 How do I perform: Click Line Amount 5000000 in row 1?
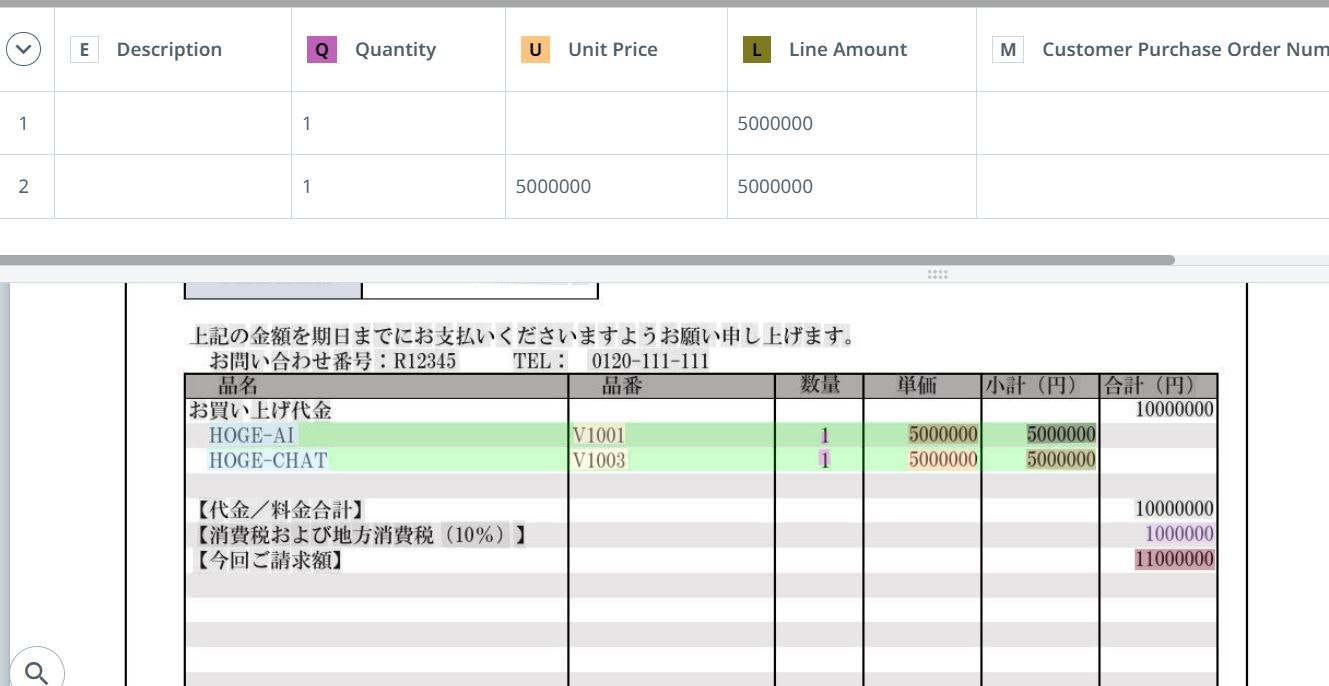click(x=852, y=123)
